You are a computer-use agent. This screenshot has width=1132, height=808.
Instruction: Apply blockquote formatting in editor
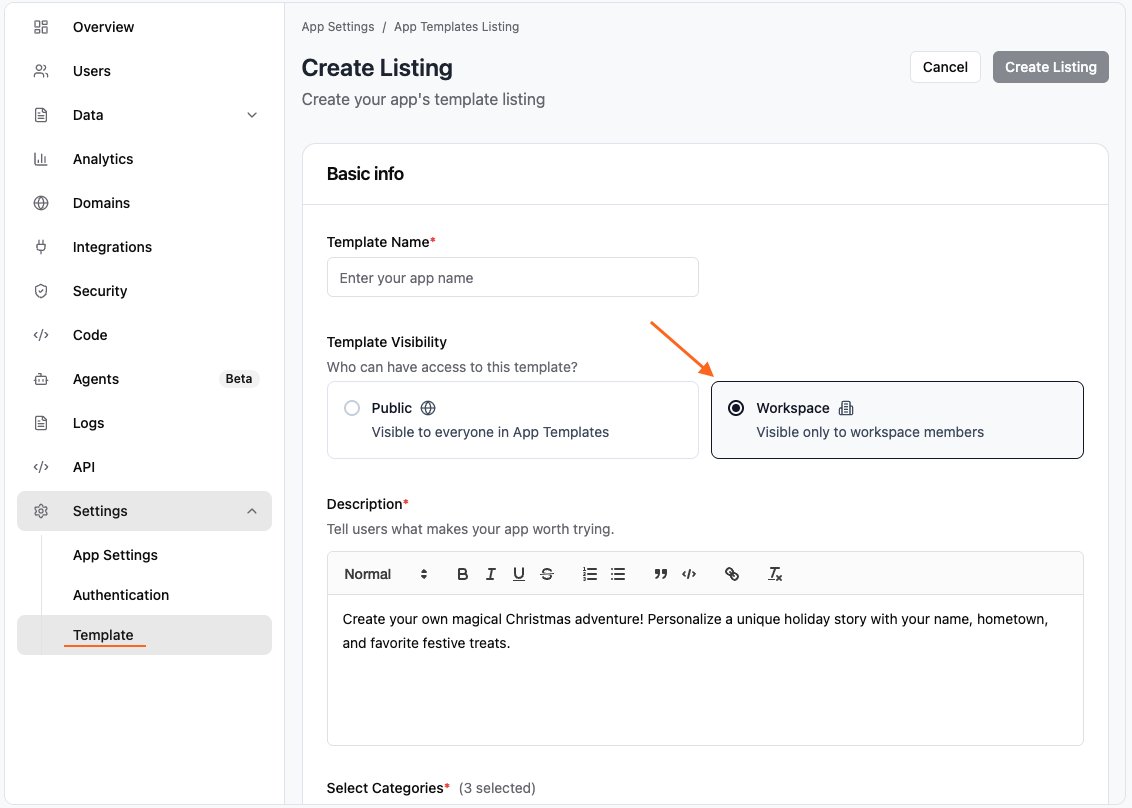coord(661,575)
